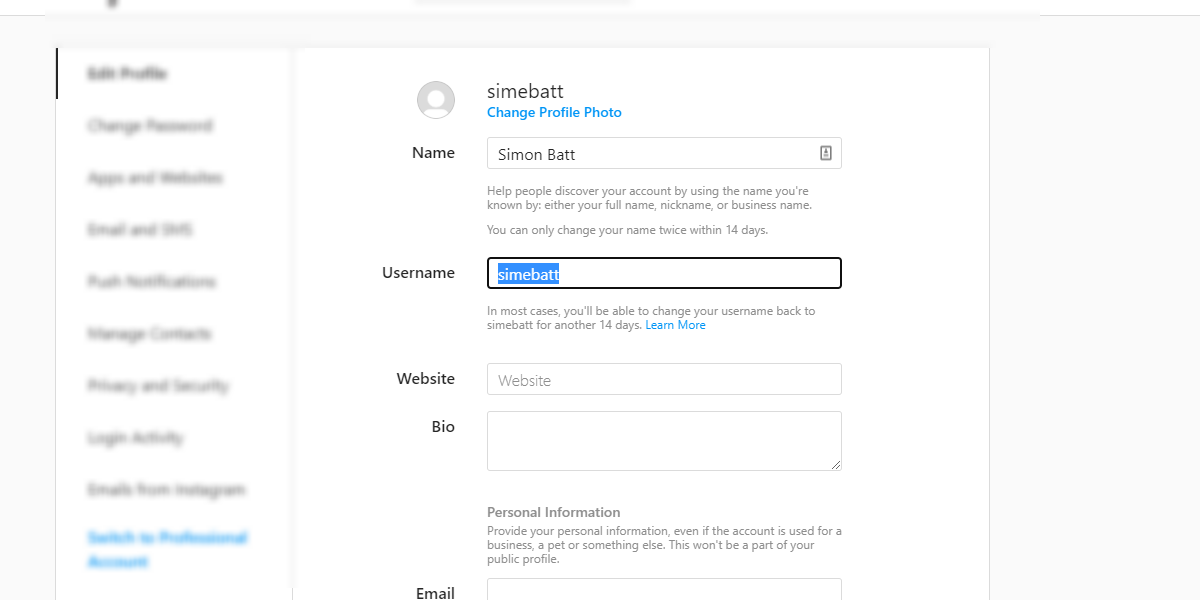Click the default profile avatar icon
The height and width of the screenshot is (600, 1200).
[436, 100]
